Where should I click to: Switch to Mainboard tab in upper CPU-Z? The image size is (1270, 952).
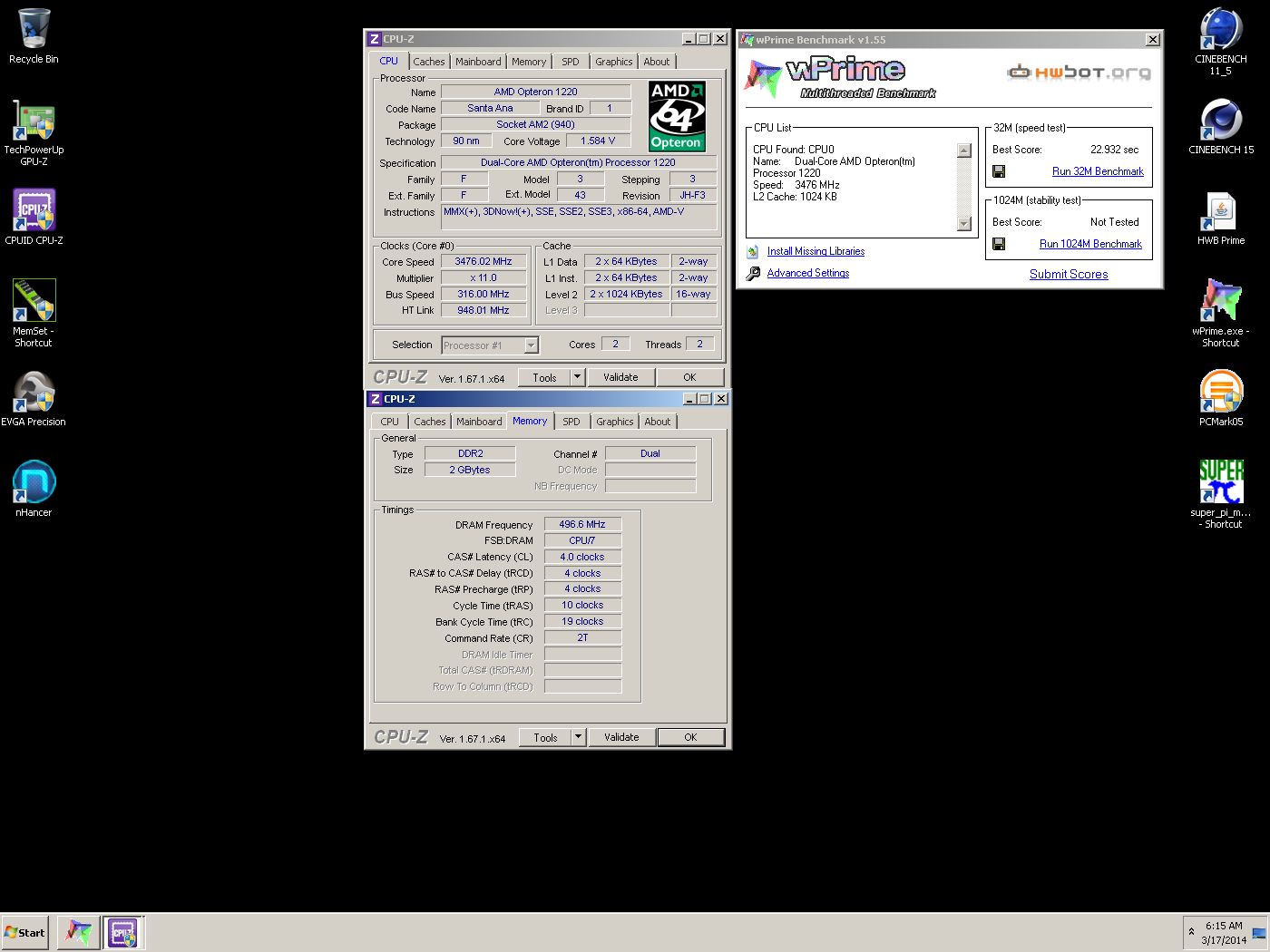(x=478, y=62)
